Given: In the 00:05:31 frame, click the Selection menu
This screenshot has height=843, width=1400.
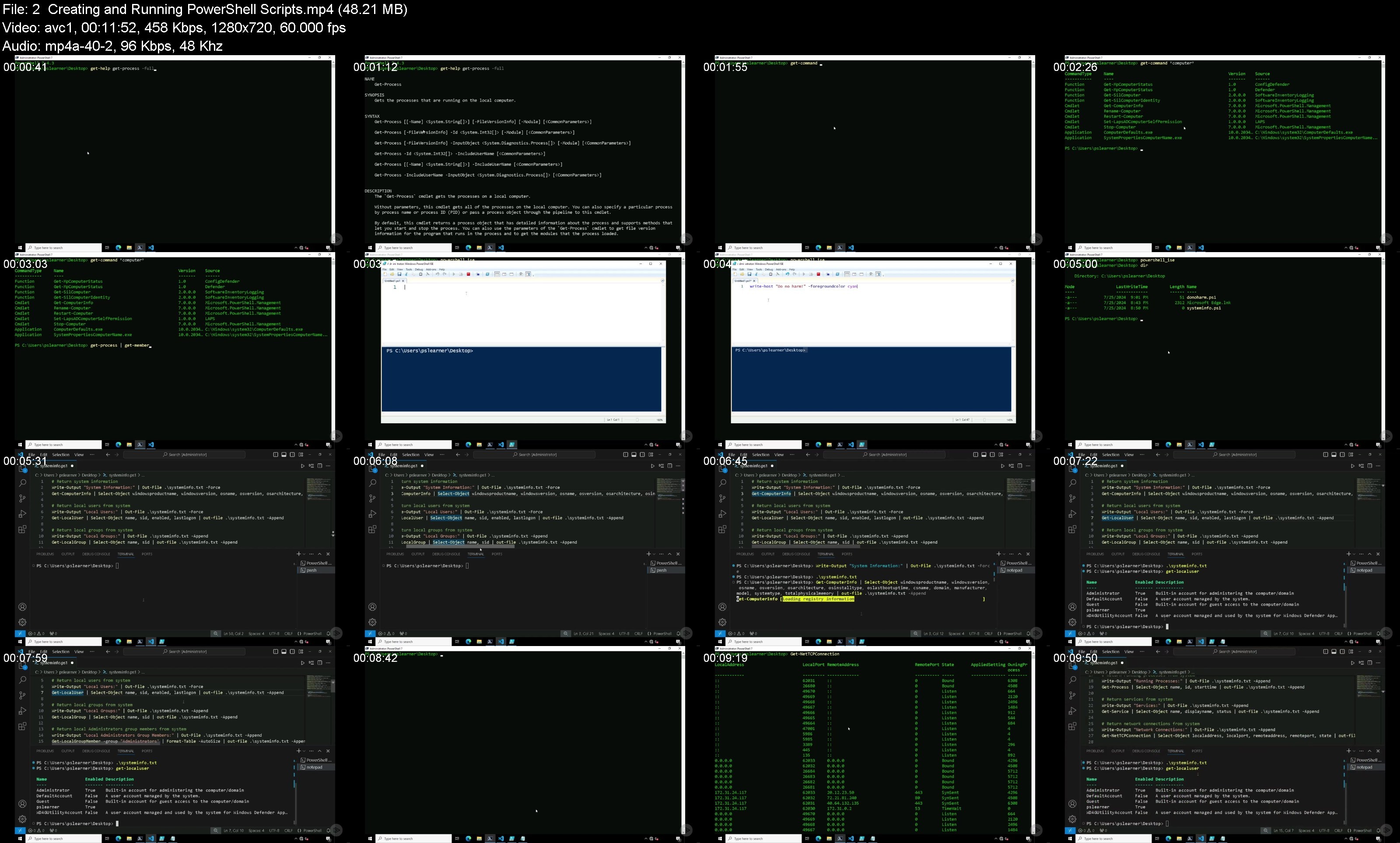Looking at the screenshot, I should click(61, 454).
